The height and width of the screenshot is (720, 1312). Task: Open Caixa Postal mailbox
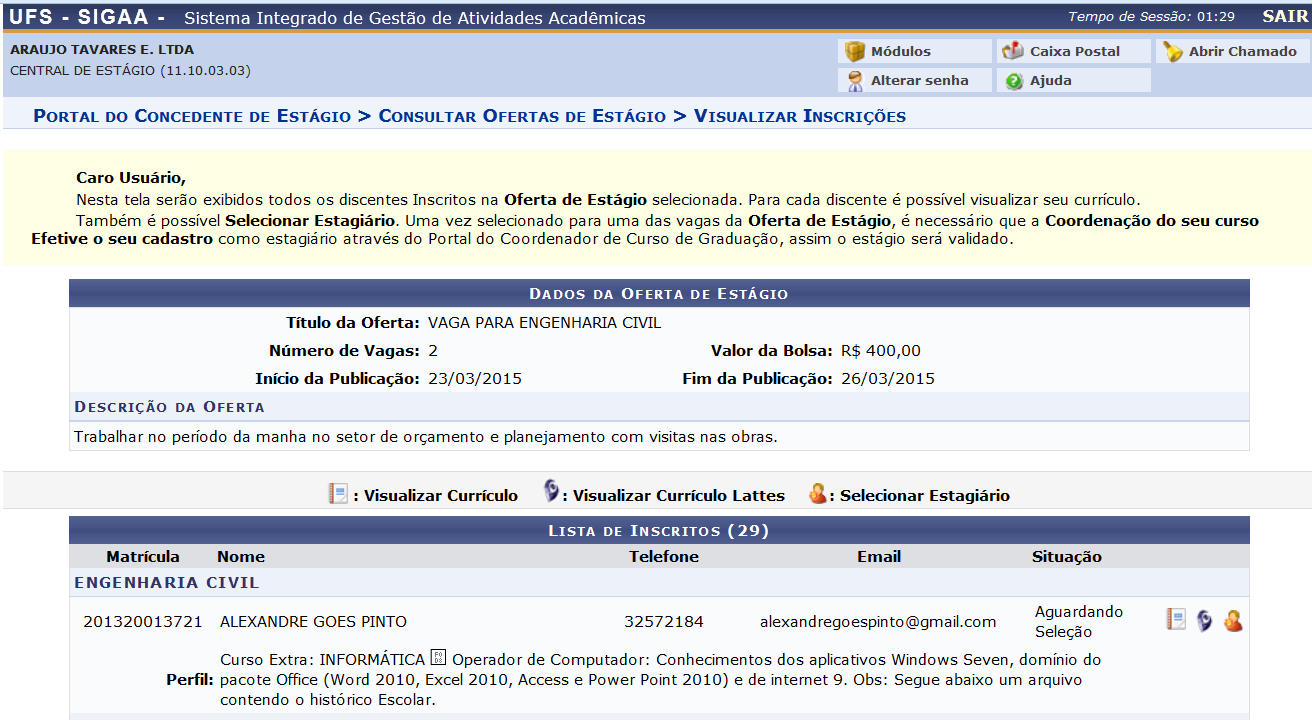pyautogui.click(x=1073, y=51)
